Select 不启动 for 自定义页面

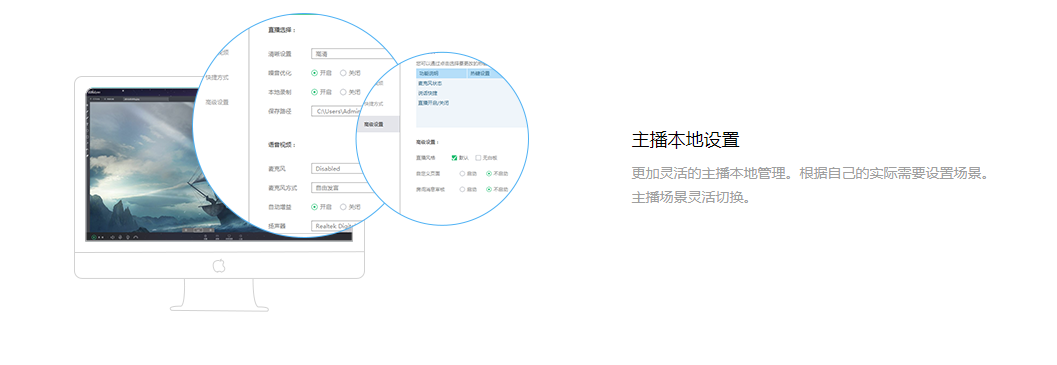coord(489,173)
